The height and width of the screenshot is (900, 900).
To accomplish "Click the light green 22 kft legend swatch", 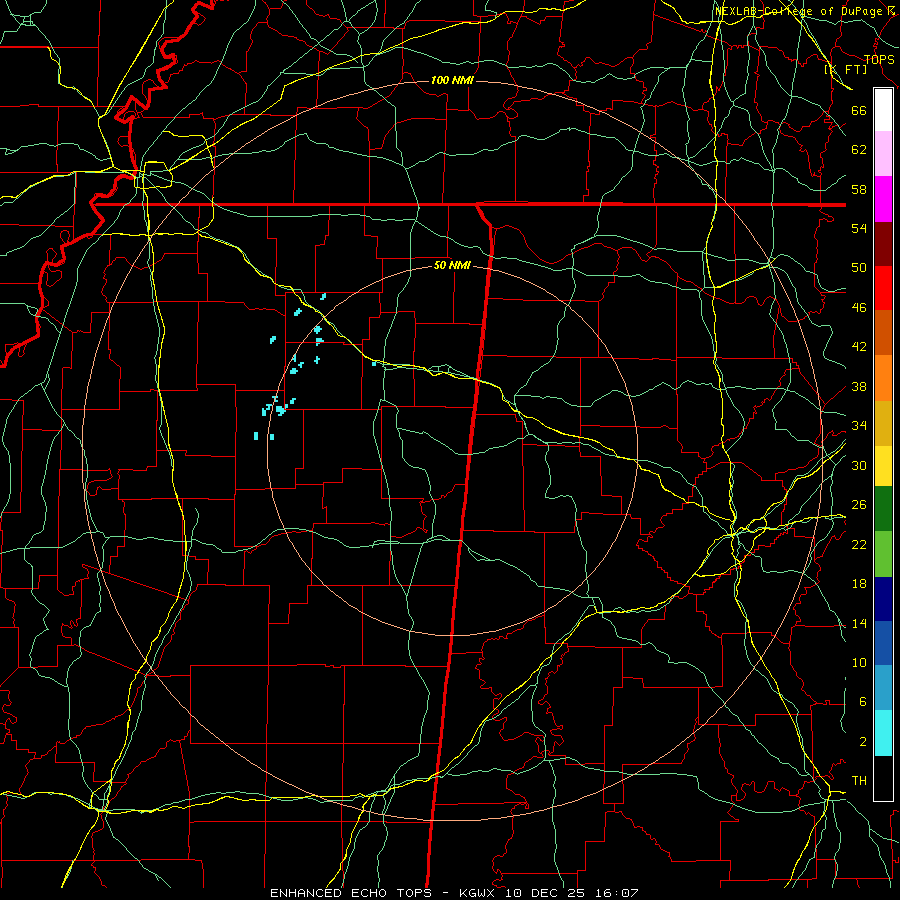I will 883,554.
